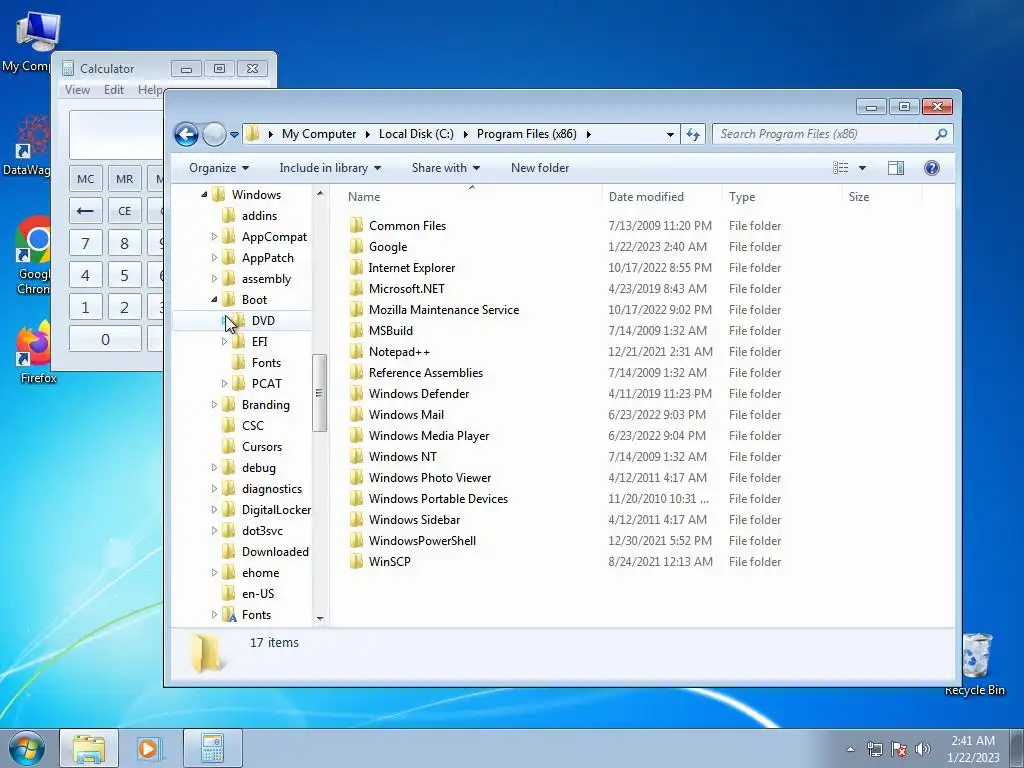The width and height of the screenshot is (1024, 768).
Task: Go back with the Explorer back arrow
Action: [186, 135]
